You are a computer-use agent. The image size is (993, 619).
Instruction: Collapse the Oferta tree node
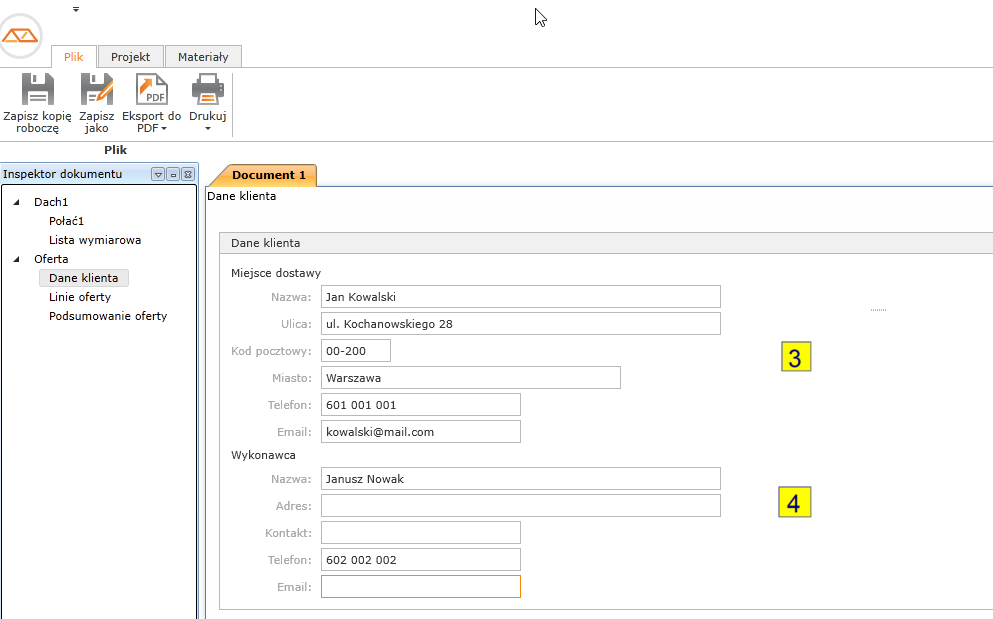17,260
